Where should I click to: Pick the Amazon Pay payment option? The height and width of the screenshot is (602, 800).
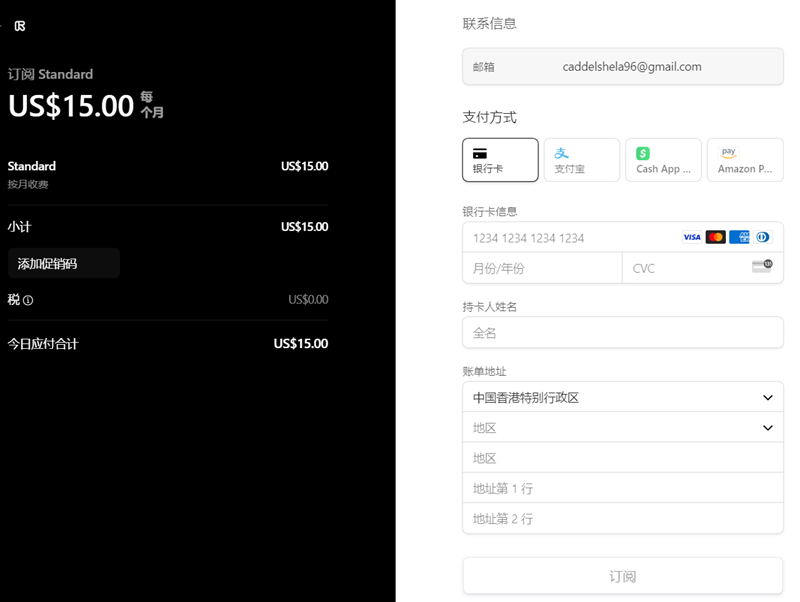point(745,160)
